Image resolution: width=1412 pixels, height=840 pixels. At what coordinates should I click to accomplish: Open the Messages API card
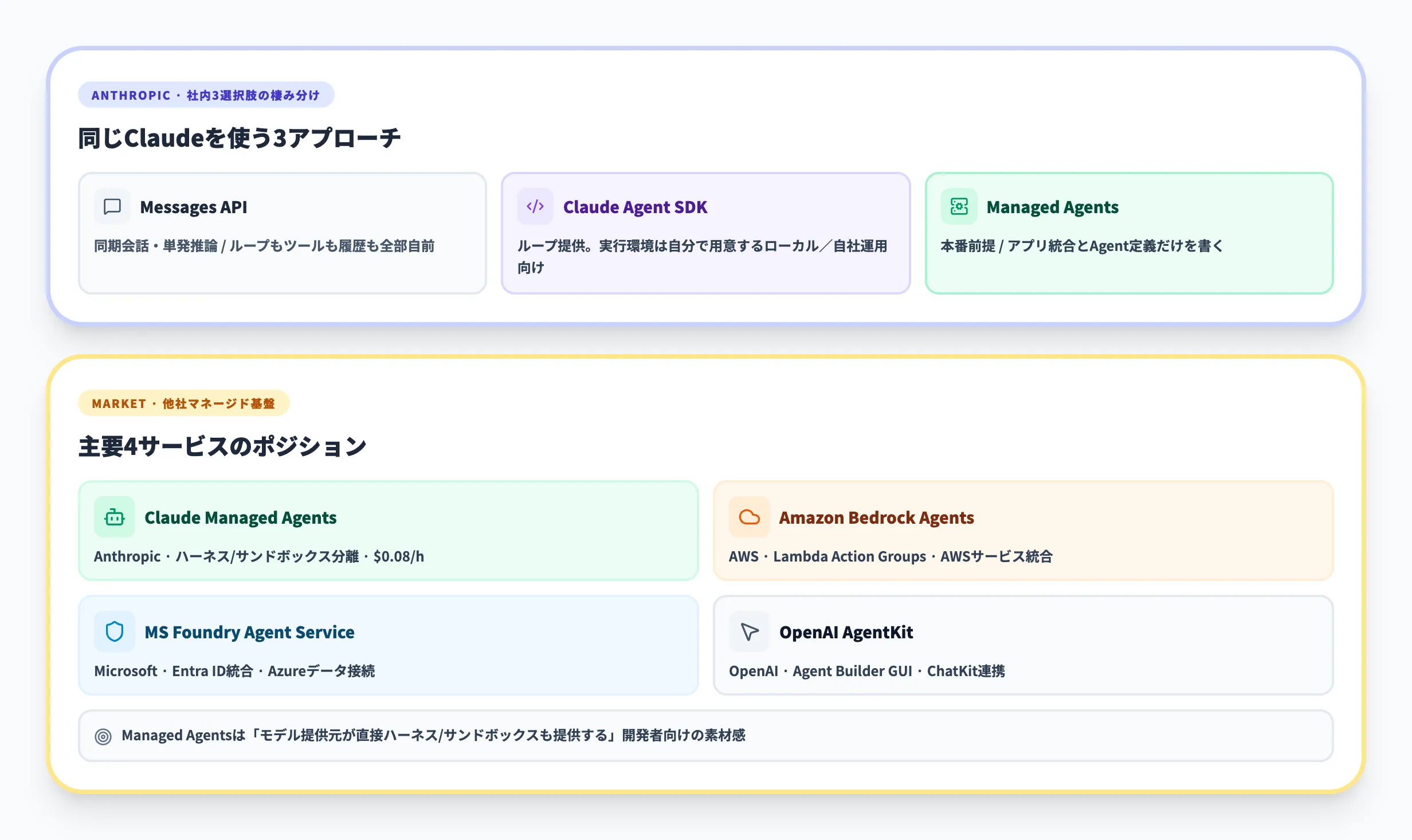(283, 232)
